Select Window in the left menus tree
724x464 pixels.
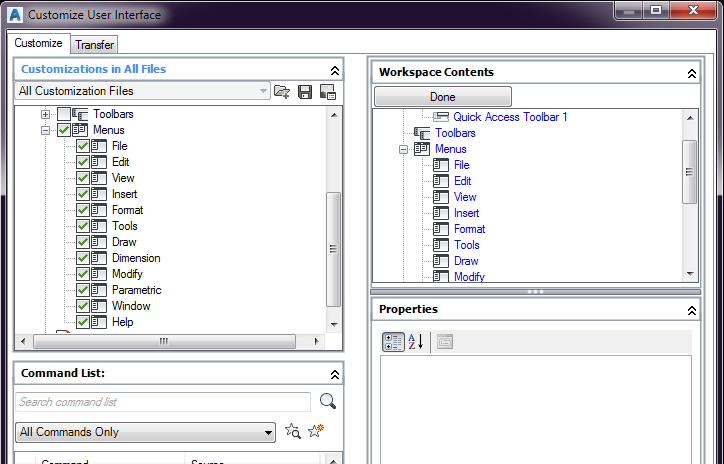click(x=131, y=306)
